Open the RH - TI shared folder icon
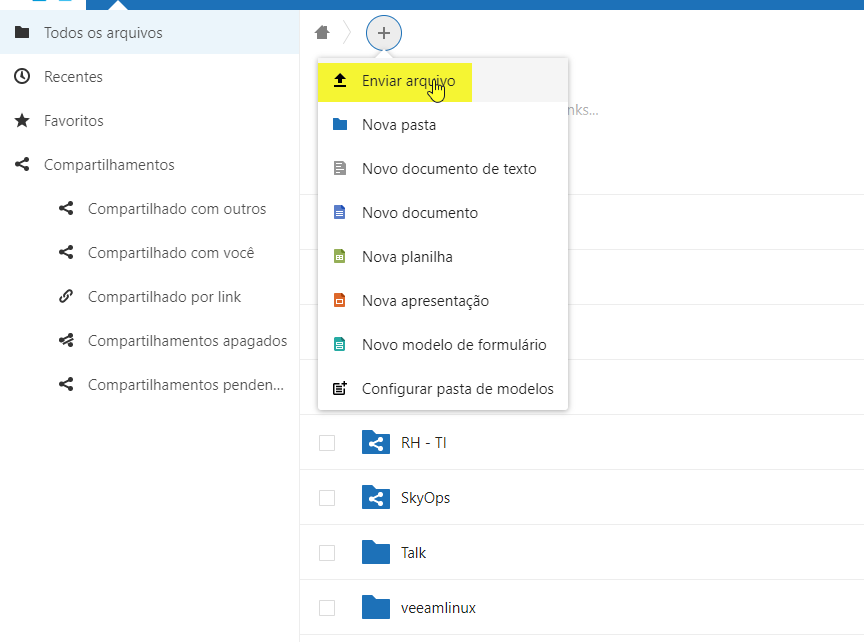This screenshot has width=864, height=642. 376,442
